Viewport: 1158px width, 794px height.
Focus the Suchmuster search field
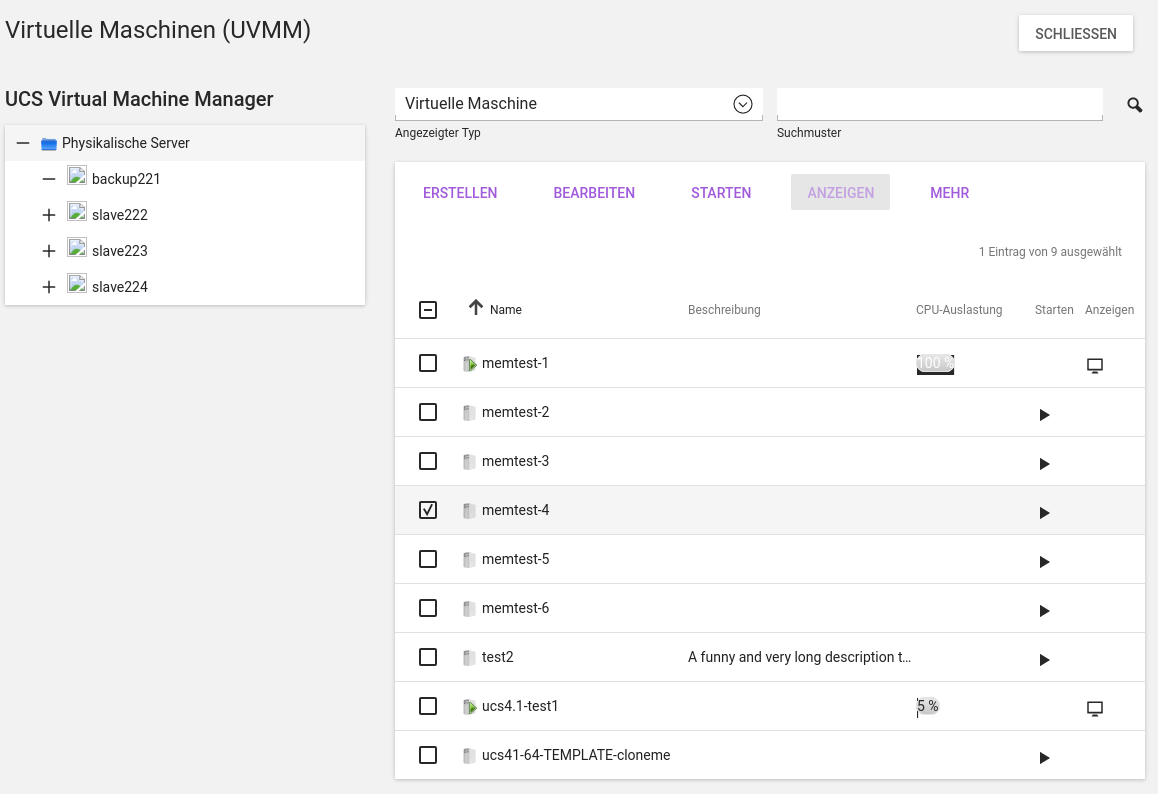pyautogui.click(x=939, y=104)
